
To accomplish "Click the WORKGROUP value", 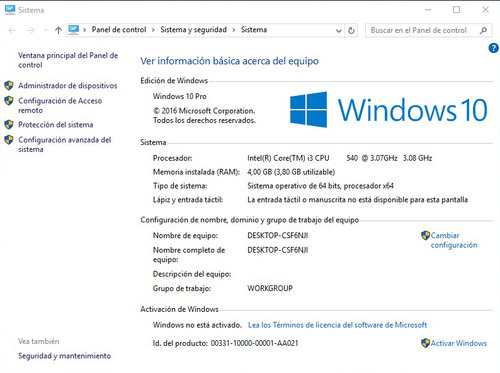I will [x=270, y=288].
